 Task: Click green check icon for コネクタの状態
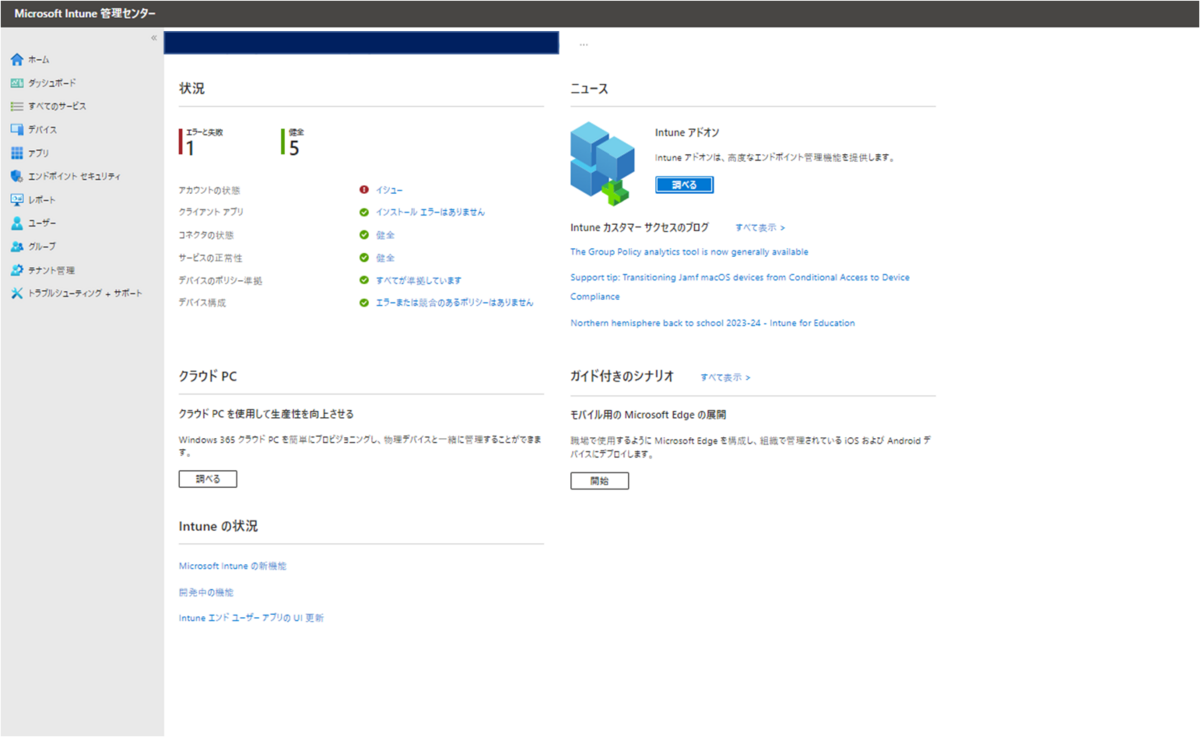pos(364,235)
